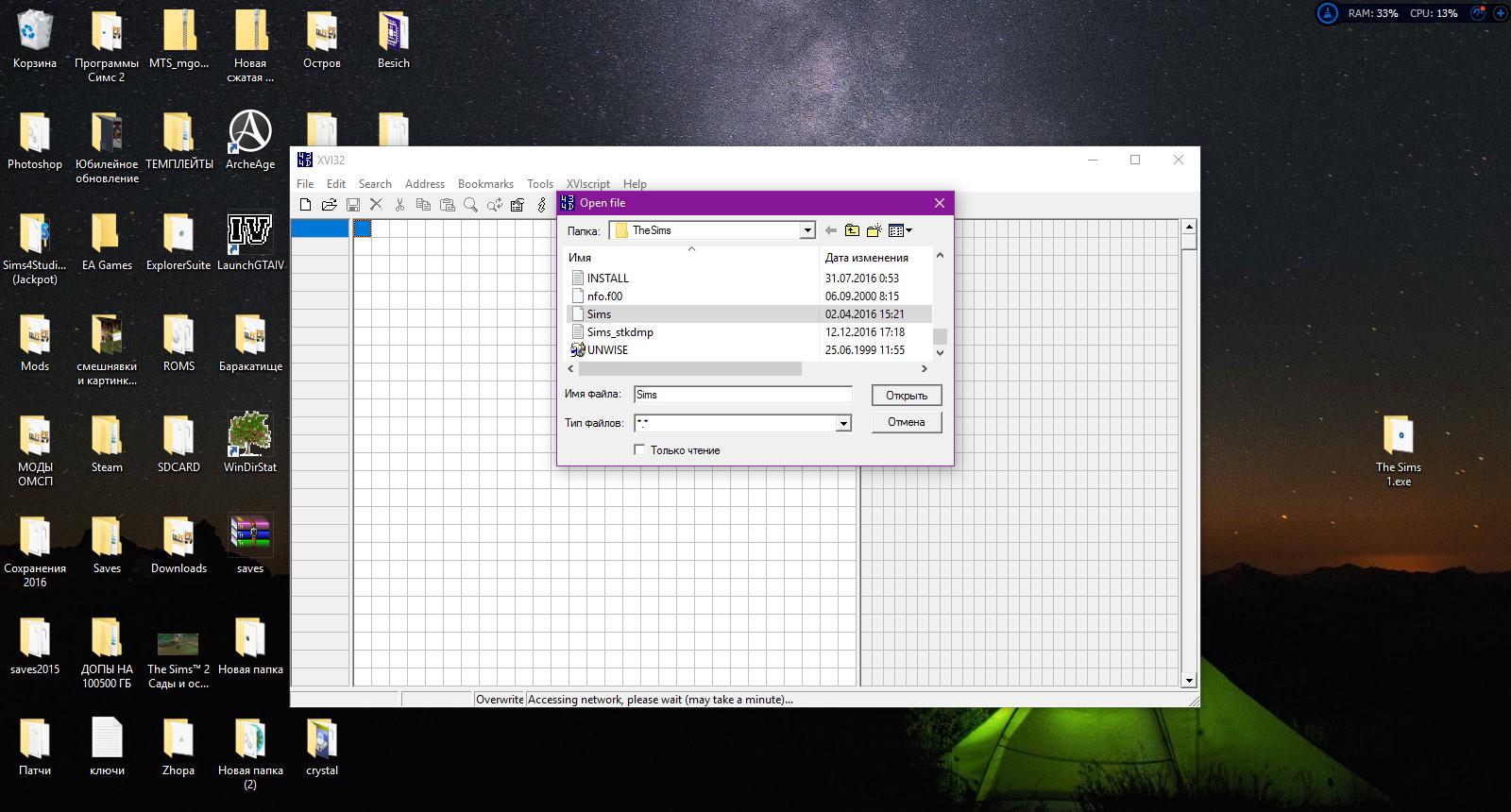Click the ExplorerSuite desktop folder

pyautogui.click(x=178, y=243)
